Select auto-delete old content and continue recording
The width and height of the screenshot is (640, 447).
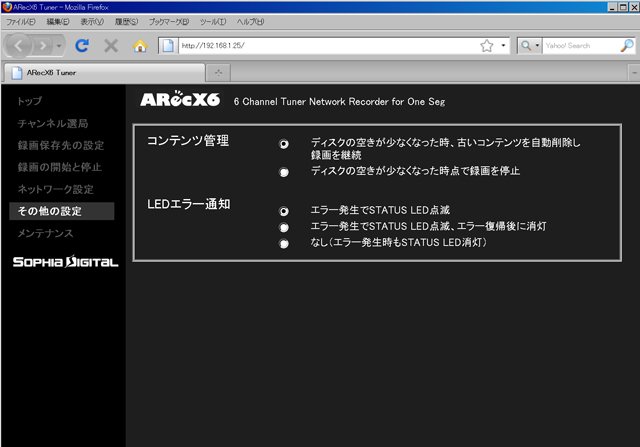point(284,144)
